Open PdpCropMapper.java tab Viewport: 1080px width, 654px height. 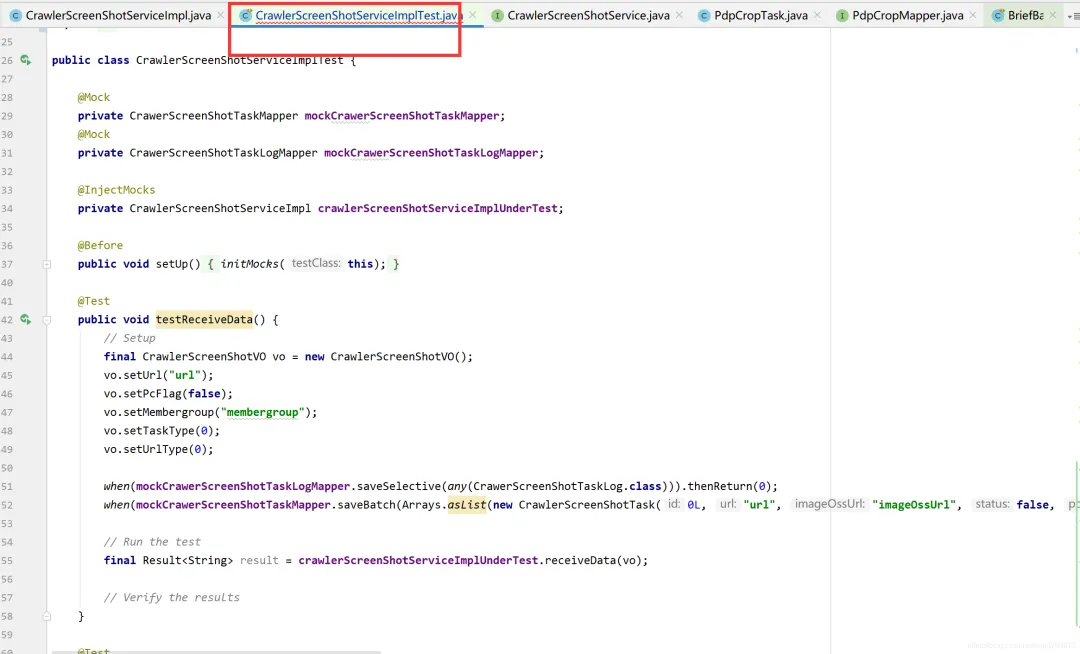pos(907,15)
